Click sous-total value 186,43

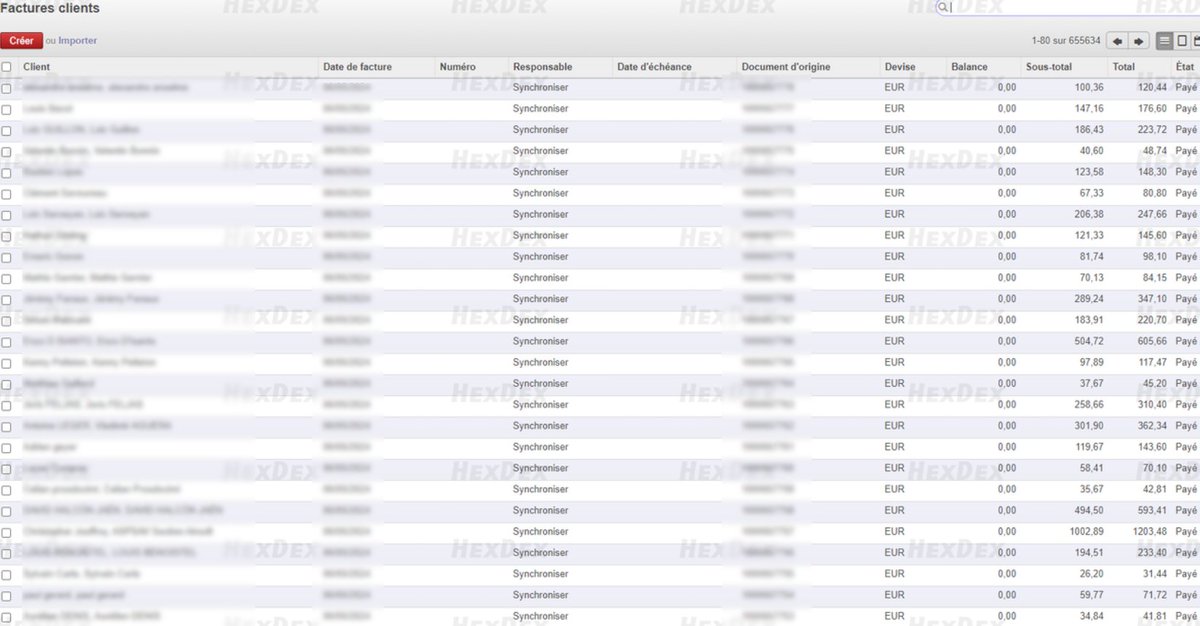[1089, 130]
